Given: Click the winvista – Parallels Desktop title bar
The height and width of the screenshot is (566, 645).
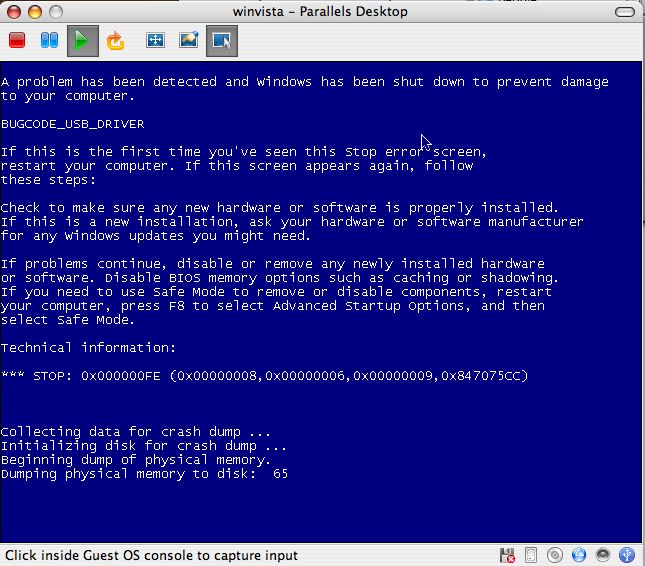Looking at the screenshot, I should point(322,11).
